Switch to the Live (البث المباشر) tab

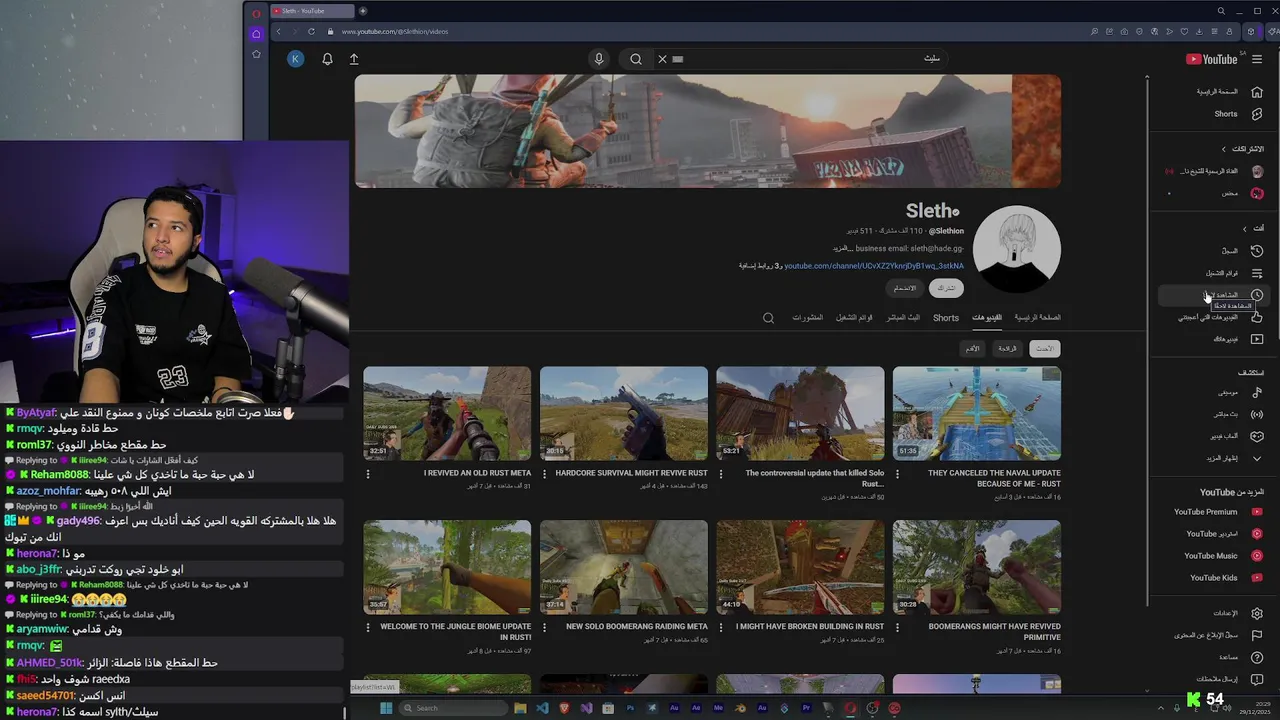903,318
